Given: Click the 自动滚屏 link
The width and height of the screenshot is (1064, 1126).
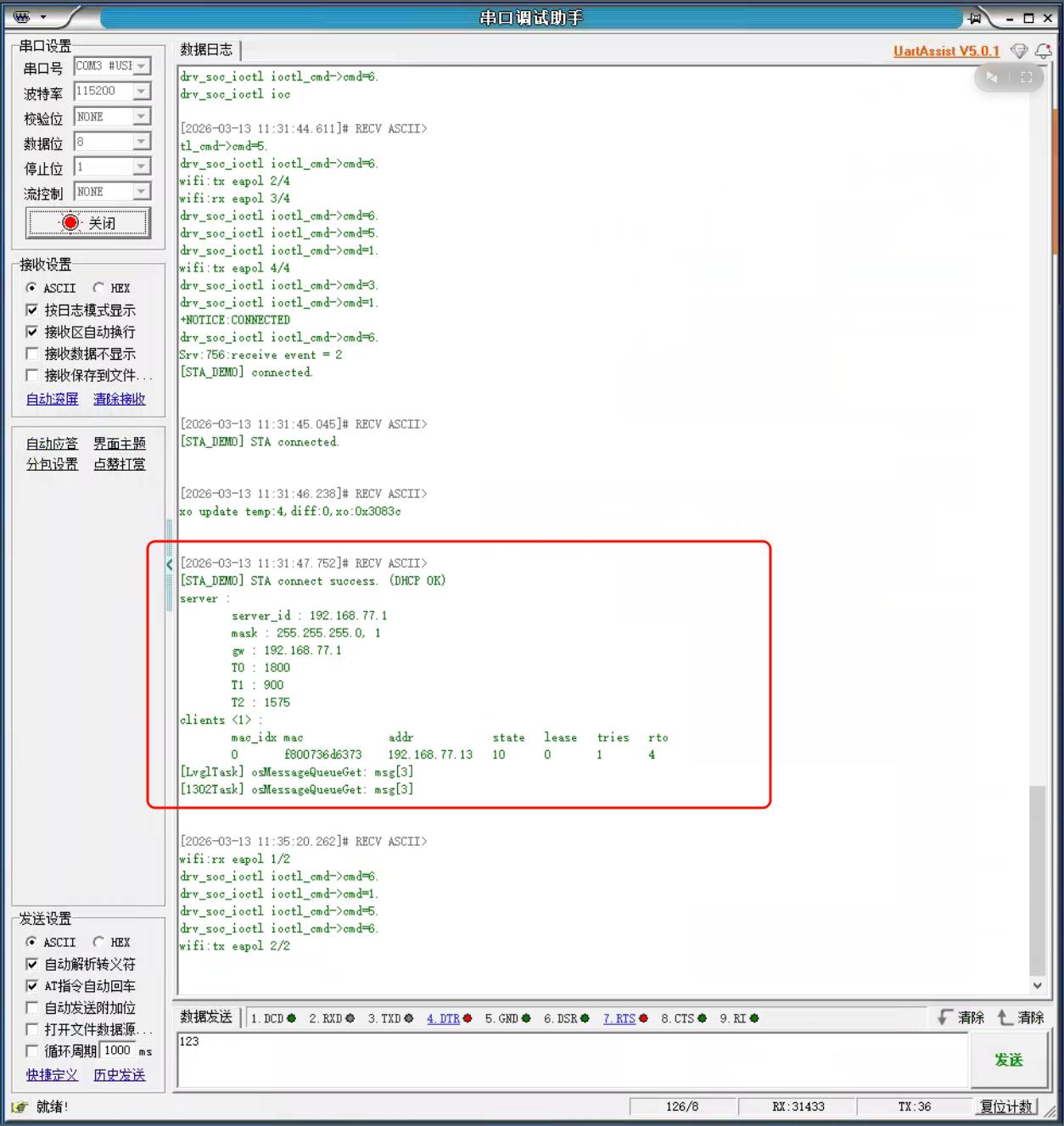Looking at the screenshot, I should click(52, 399).
